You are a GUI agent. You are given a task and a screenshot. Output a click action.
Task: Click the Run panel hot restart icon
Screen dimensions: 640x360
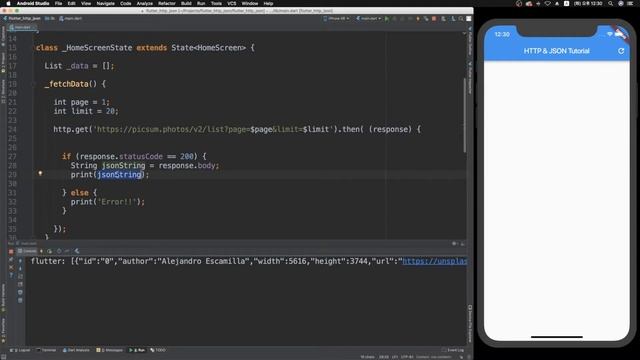(x=49, y=251)
